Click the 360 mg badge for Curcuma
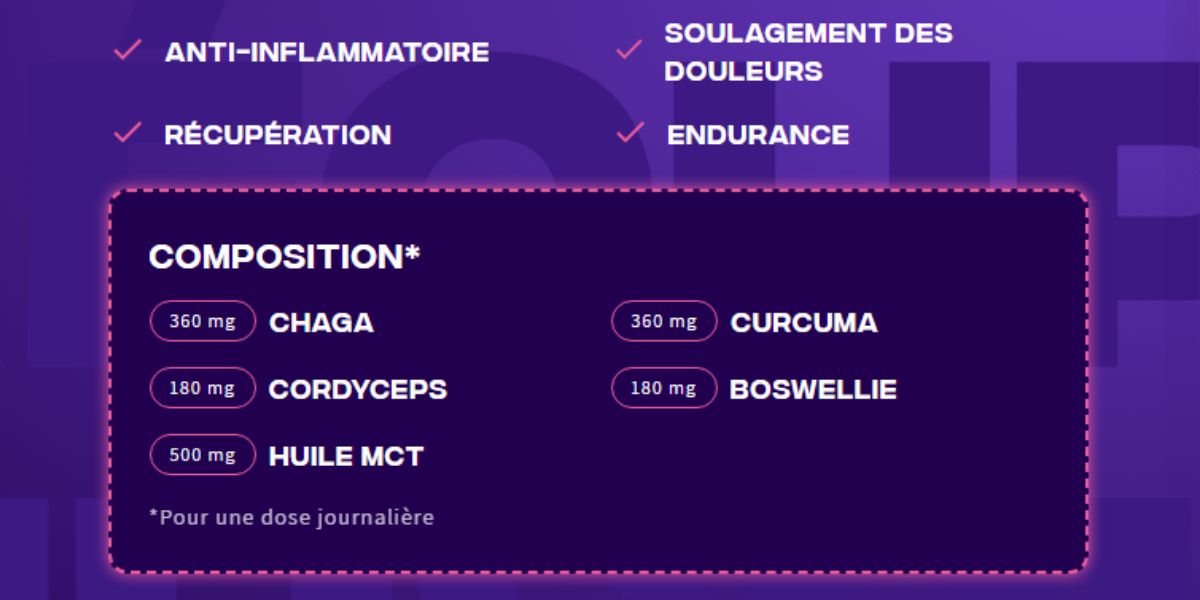Image resolution: width=1200 pixels, height=600 pixels. click(x=664, y=322)
